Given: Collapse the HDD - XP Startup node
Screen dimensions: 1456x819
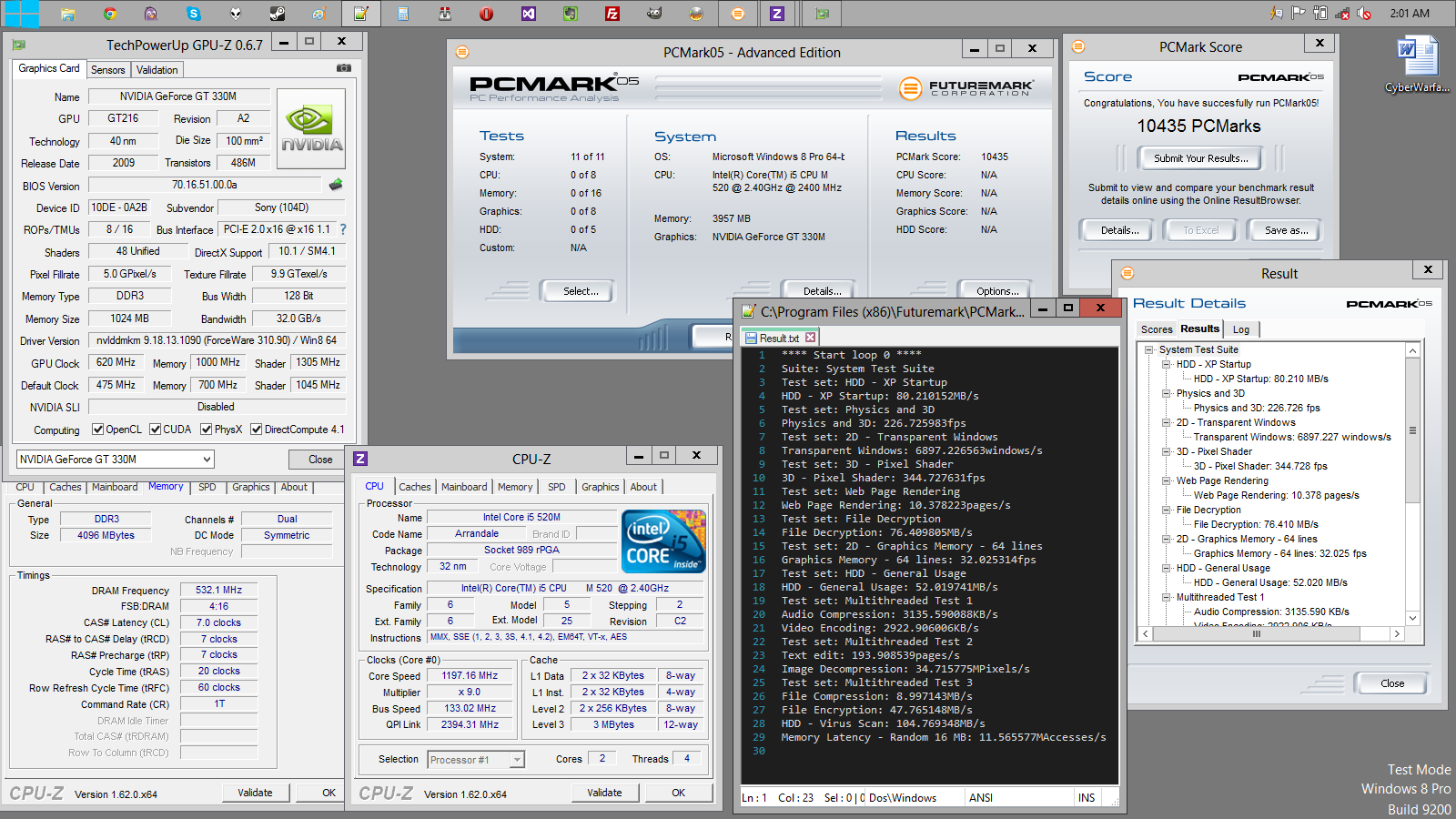Looking at the screenshot, I should point(1167,364).
